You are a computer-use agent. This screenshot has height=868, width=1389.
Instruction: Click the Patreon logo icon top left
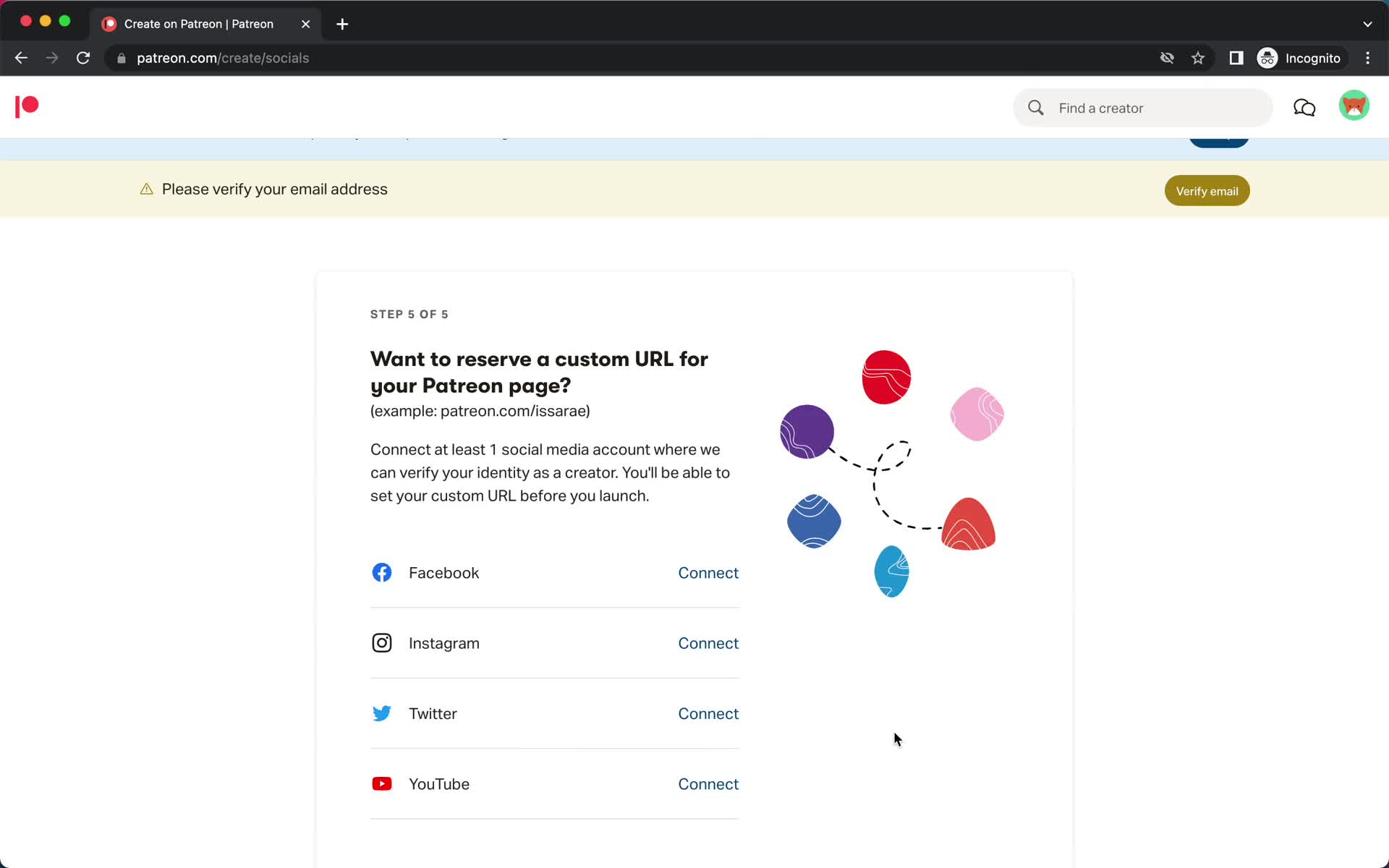(x=26, y=106)
